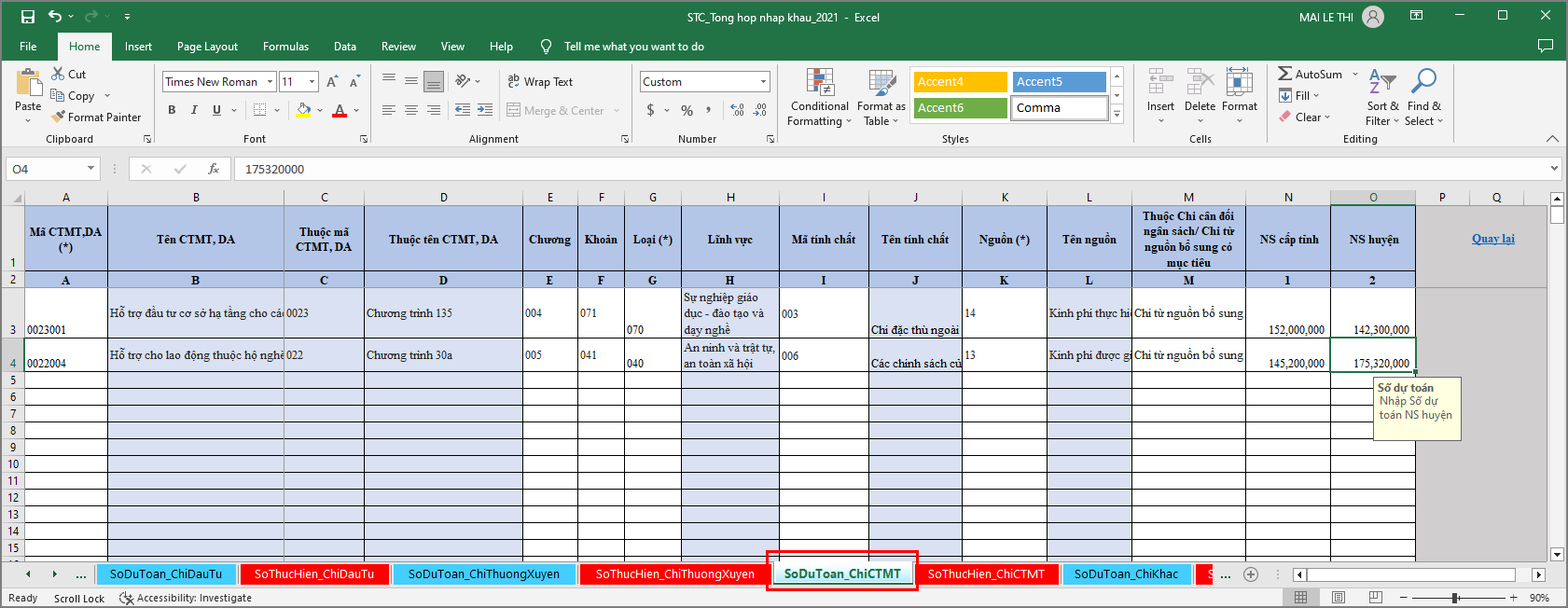
Task: Click the Percent Style icon
Action: click(x=687, y=110)
